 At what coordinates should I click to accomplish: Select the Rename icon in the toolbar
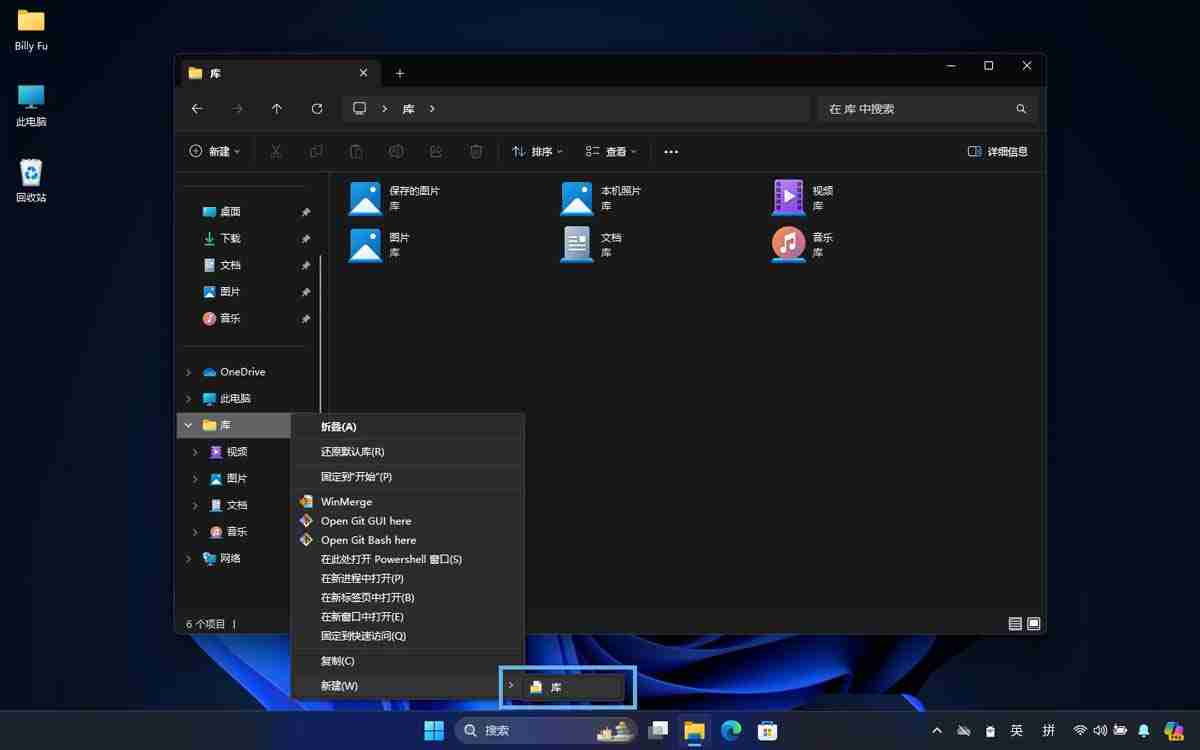coord(396,151)
